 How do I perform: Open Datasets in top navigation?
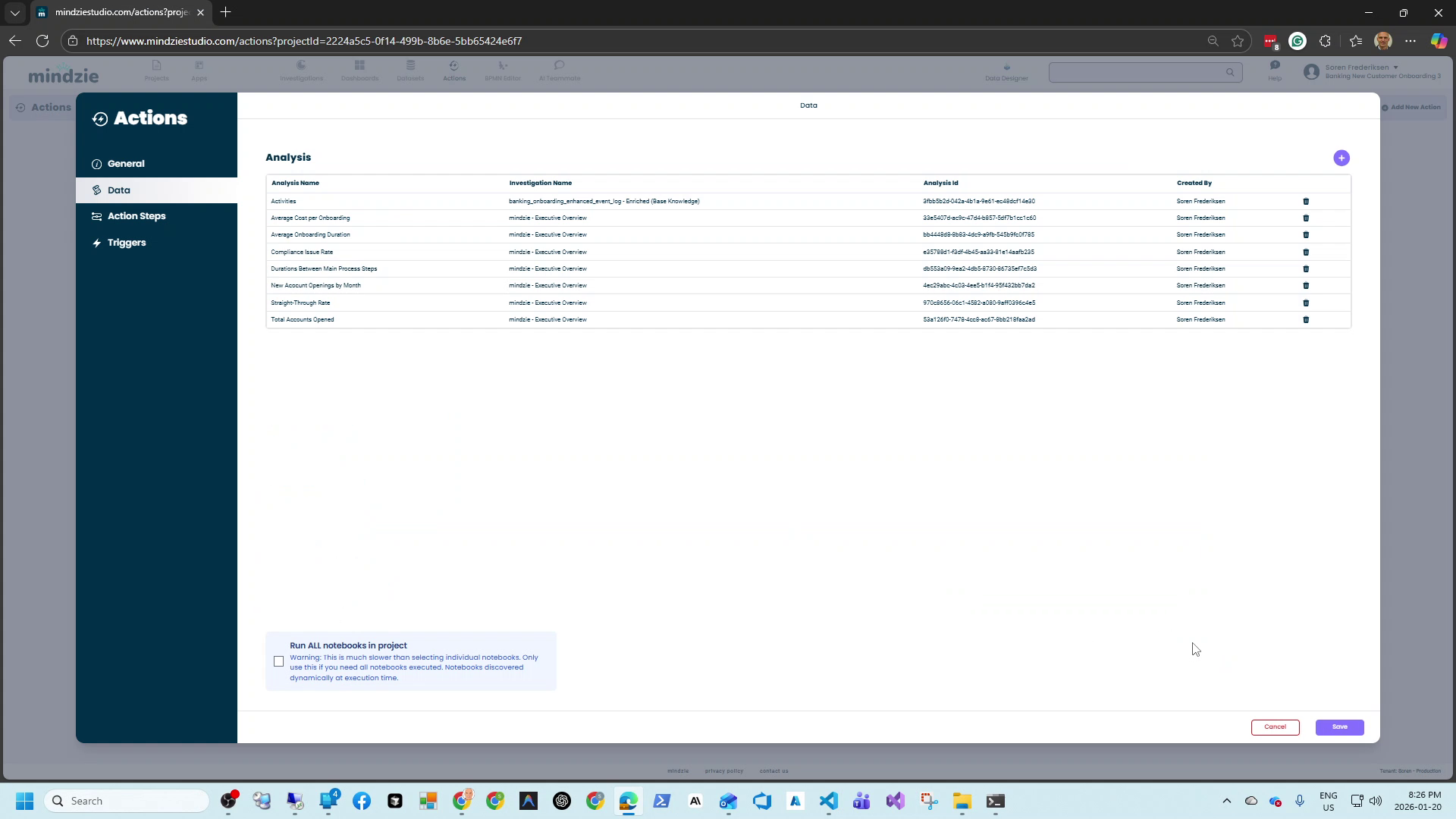point(410,71)
